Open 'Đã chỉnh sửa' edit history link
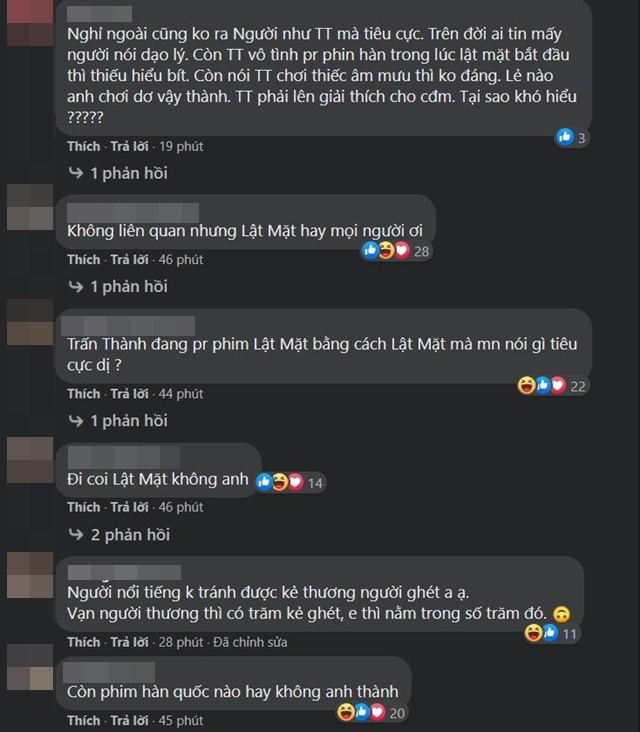The height and width of the screenshot is (732, 640). 250,642
